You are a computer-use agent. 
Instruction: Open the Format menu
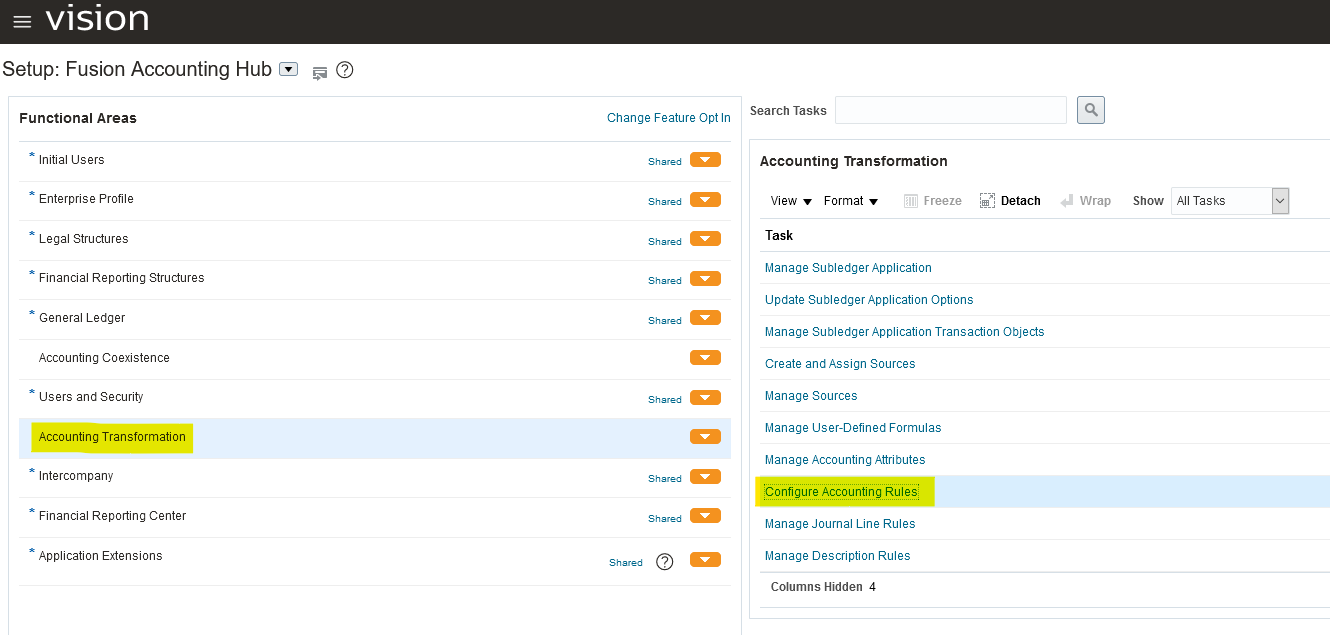pyautogui.click(x=850, y=201)
